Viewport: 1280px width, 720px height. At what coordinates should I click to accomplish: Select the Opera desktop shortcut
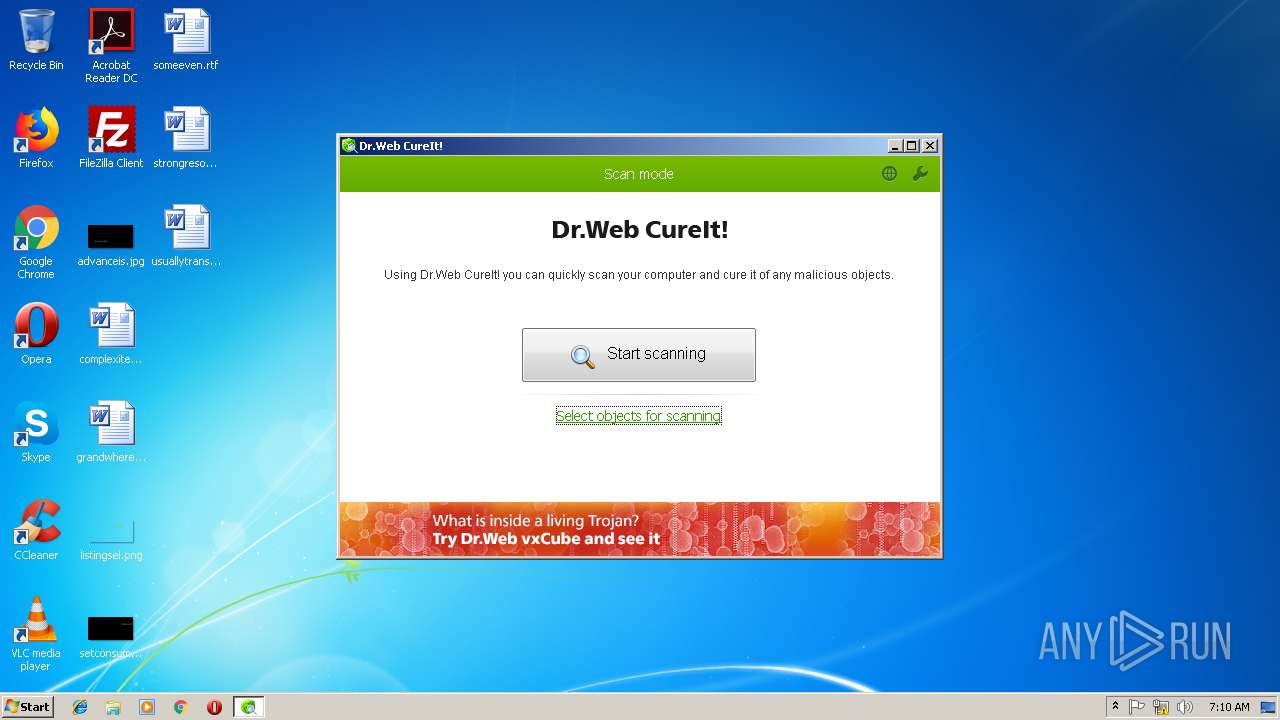point(36,334)
